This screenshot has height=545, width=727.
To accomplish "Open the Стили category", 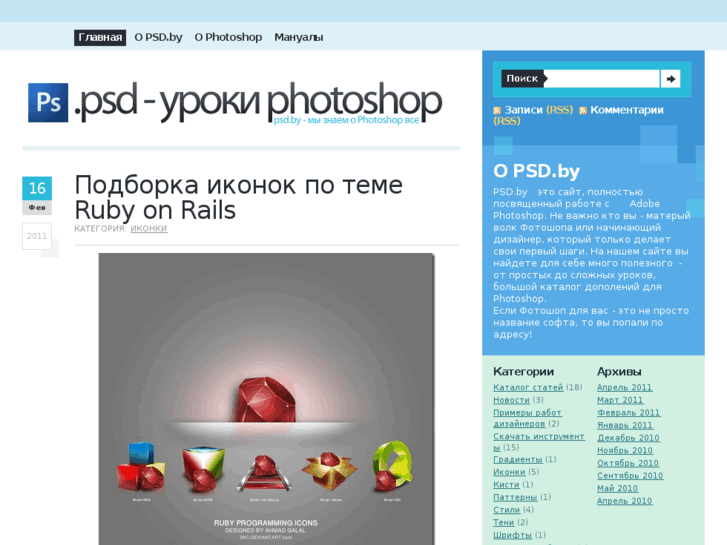I will coord(506,510).
